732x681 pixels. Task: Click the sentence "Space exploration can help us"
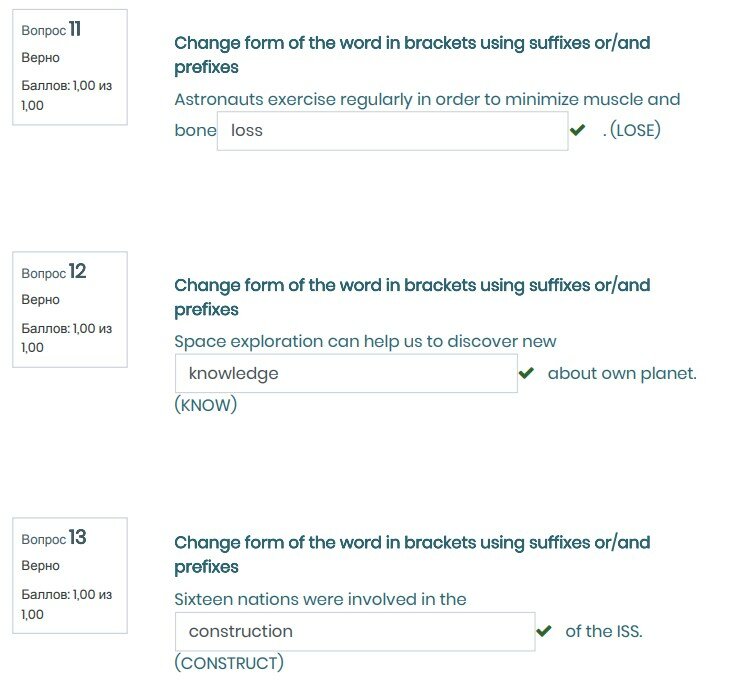[x=365, y=341]
